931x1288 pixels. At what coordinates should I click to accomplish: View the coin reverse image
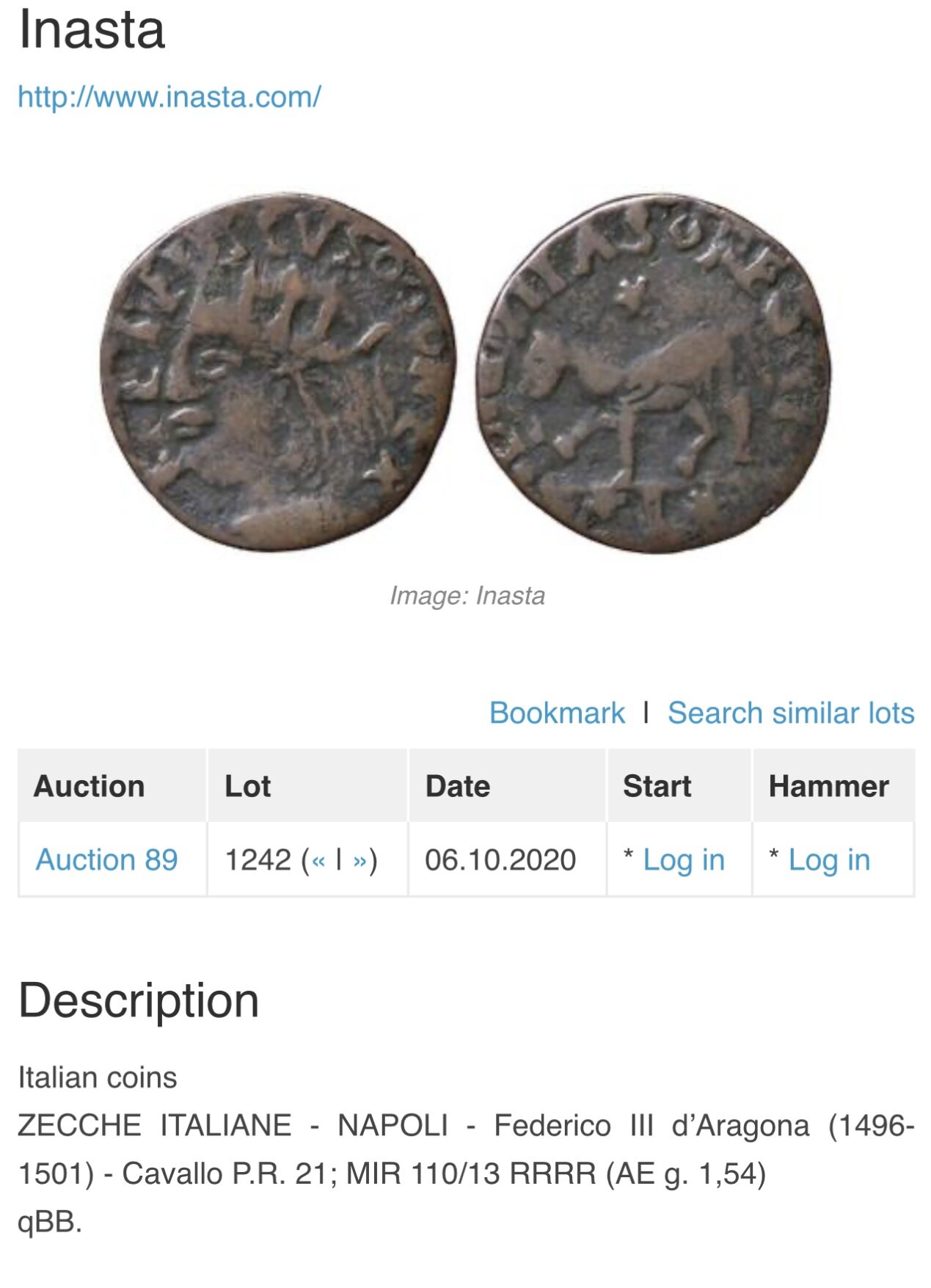[654, 372]
